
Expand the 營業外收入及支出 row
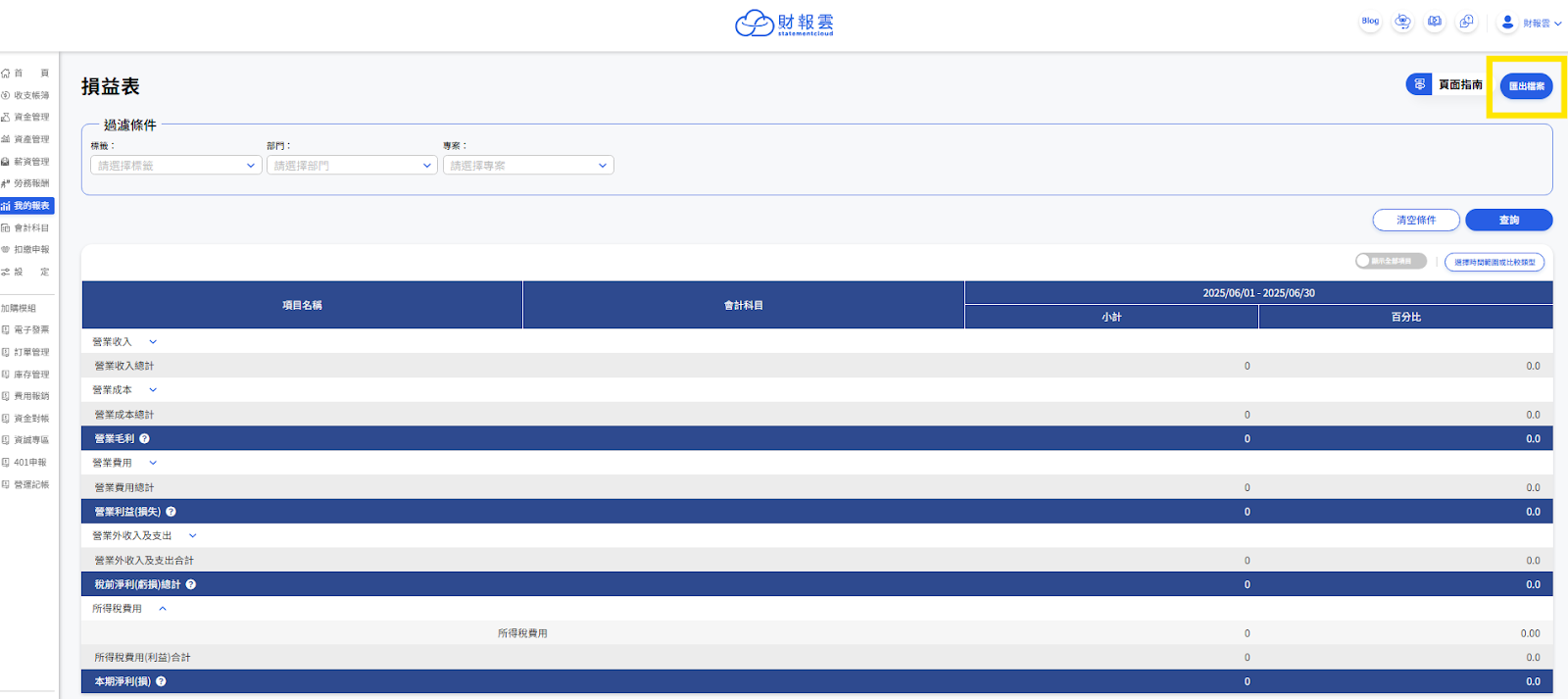[192, 536]
